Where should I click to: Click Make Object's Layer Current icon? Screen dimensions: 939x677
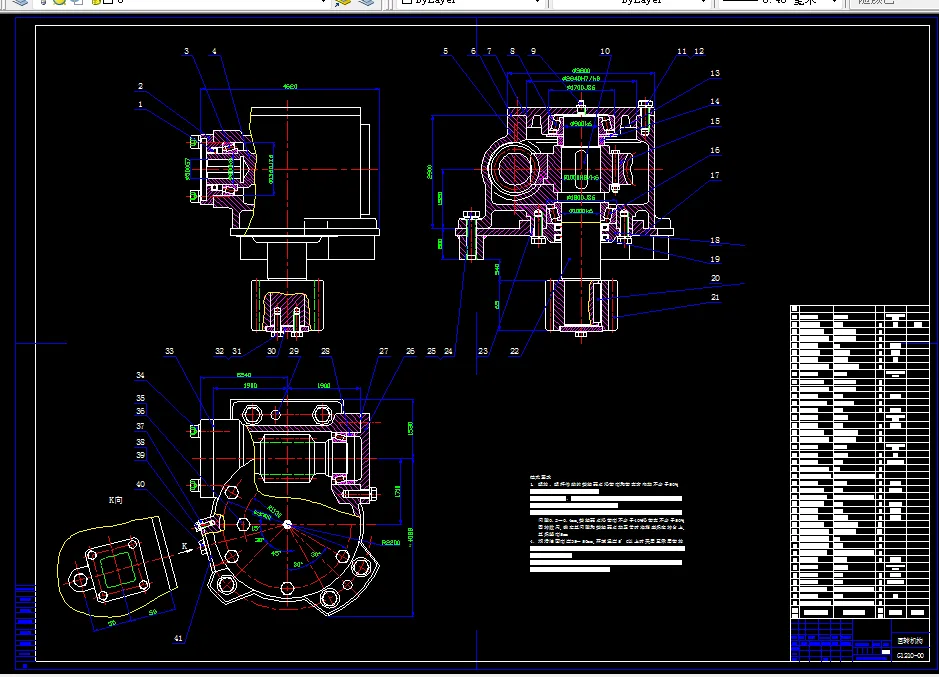click(343, 2)
